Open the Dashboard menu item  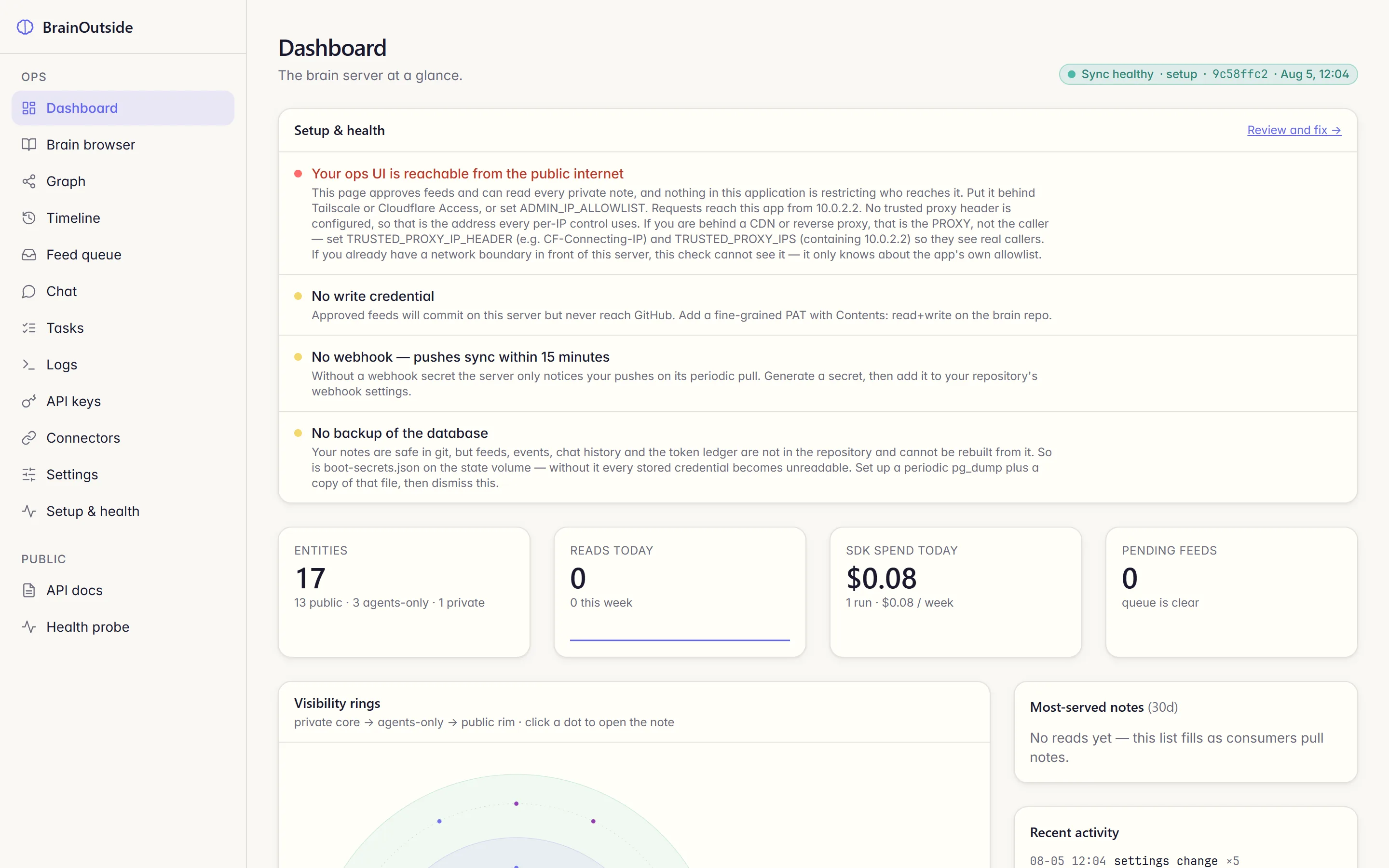tap(123, 108)
